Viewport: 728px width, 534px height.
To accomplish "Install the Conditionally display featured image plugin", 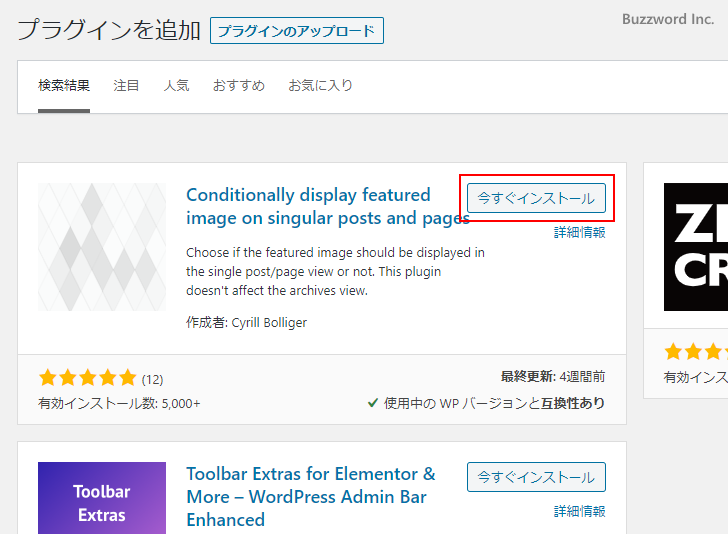I will click(x=536, y=198).
